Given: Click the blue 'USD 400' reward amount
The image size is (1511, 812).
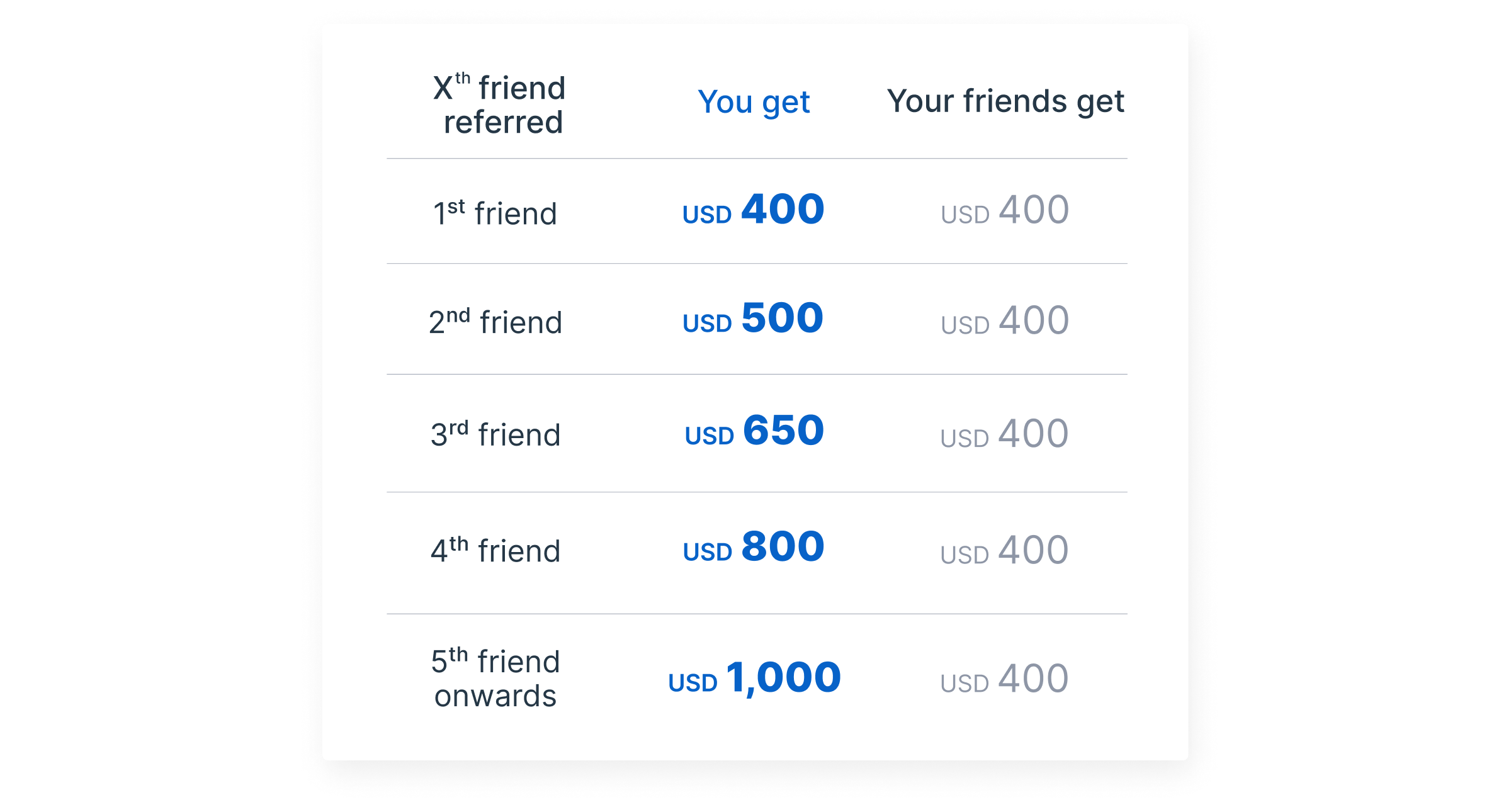Looking at the screenshot, I should point(754,210).
